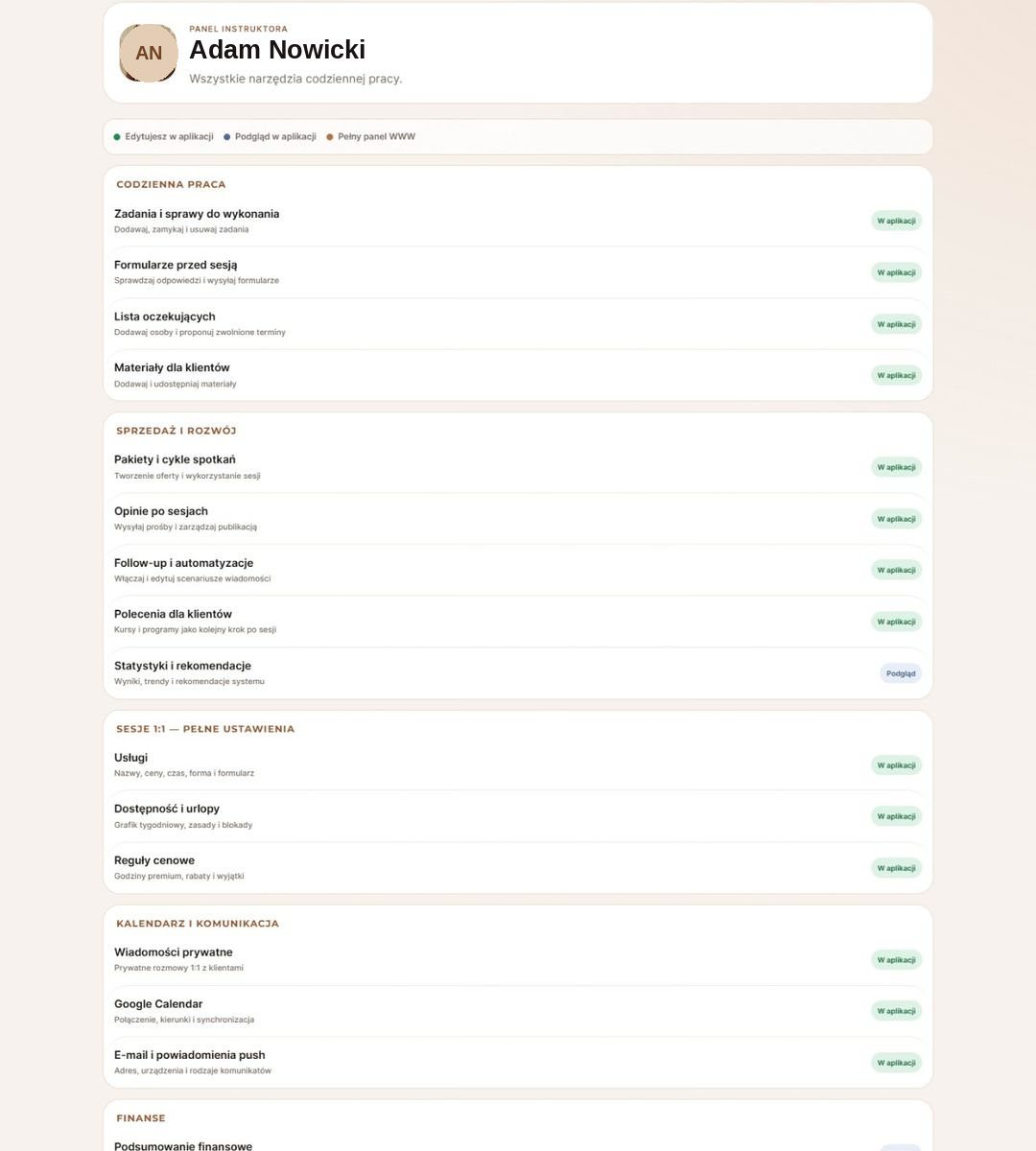Screen dimensions: 1036x1151
Task: Open Statystyki i rekomendacje
Action: click(518, 673)
